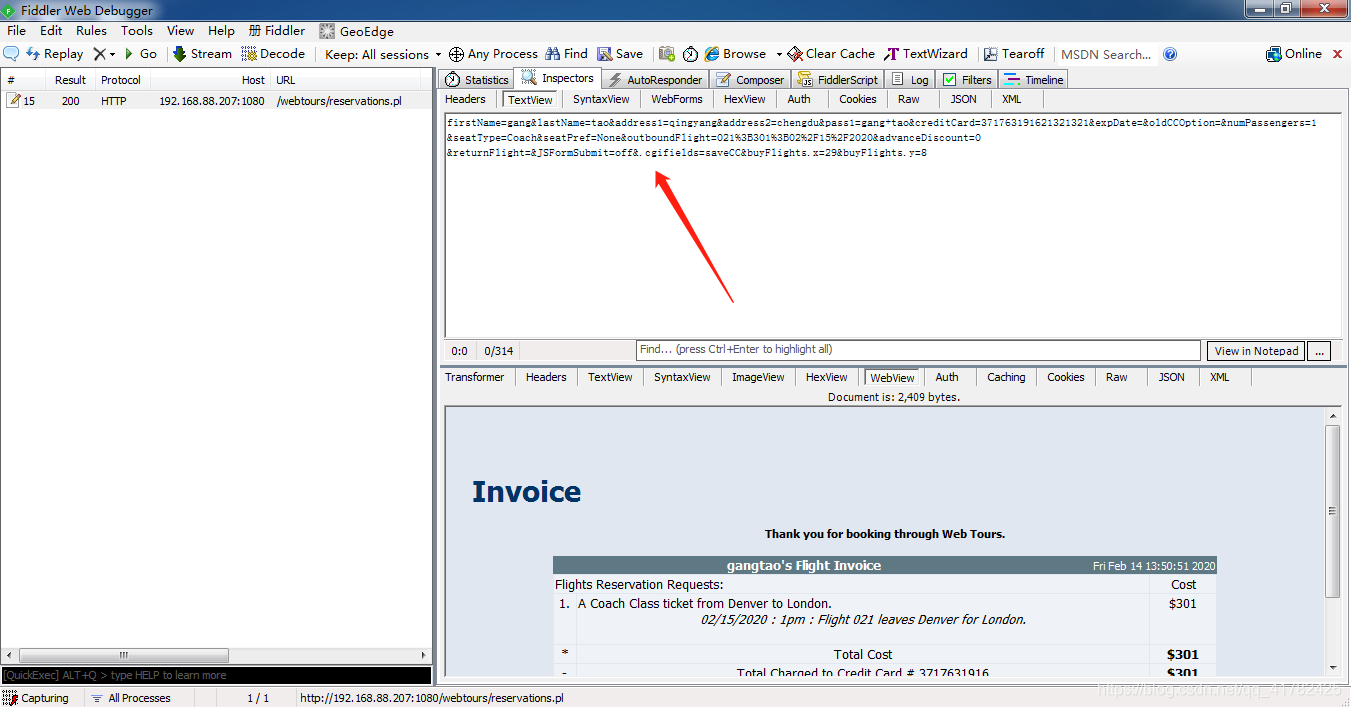Select request SyntaxView tab
Screen dimensions: 1351x708
601,99
